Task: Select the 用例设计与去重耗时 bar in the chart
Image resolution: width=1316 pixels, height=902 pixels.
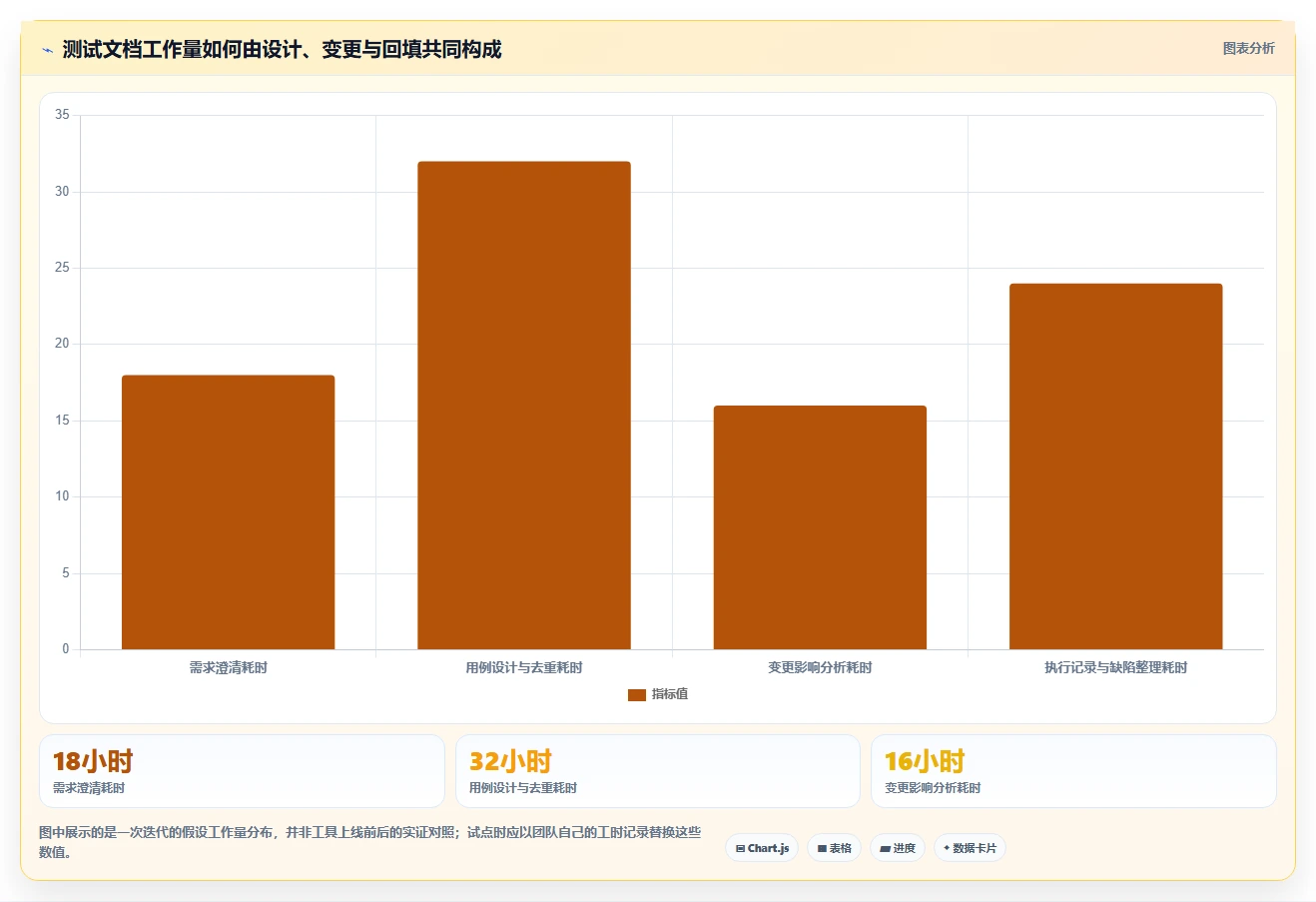Action: pos(524,406)
